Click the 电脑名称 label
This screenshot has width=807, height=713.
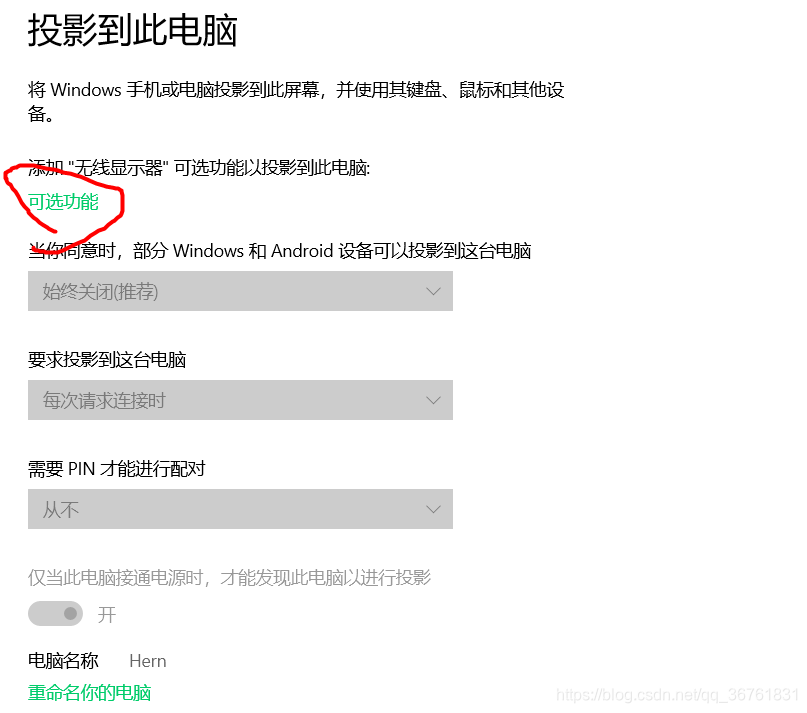point(63,661)
